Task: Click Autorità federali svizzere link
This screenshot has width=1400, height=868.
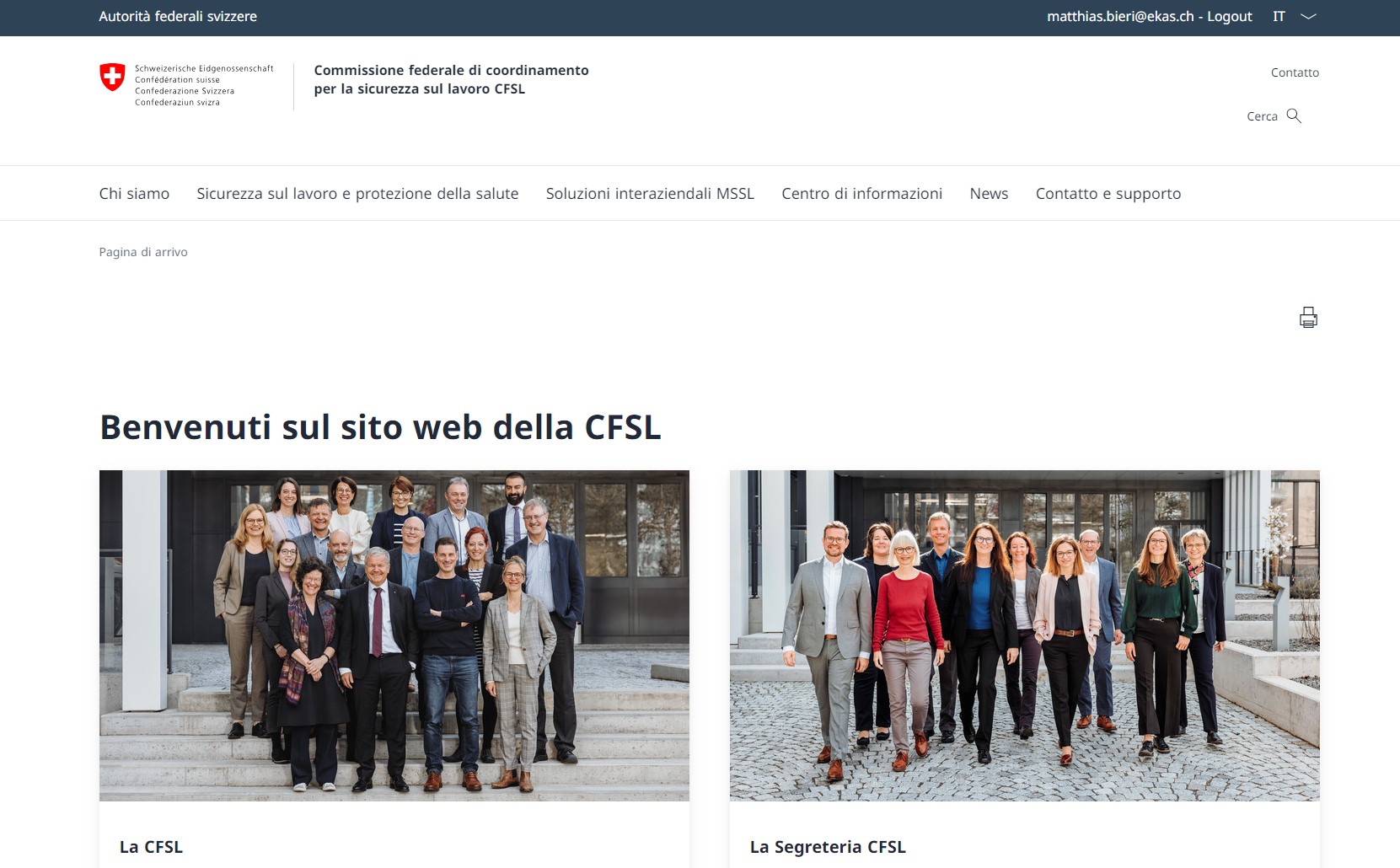Action: click(x=178, y=17)
